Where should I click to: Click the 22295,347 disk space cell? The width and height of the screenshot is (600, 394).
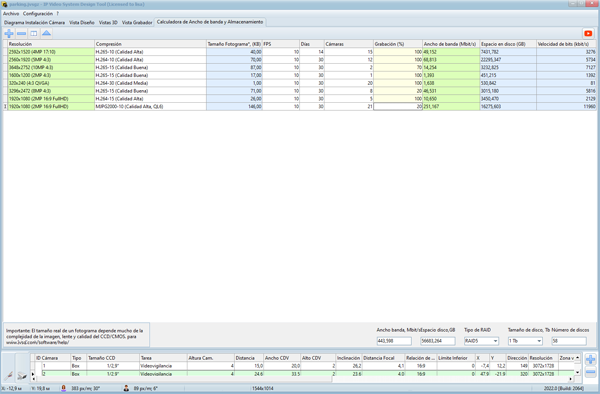[x=508, y=60]
